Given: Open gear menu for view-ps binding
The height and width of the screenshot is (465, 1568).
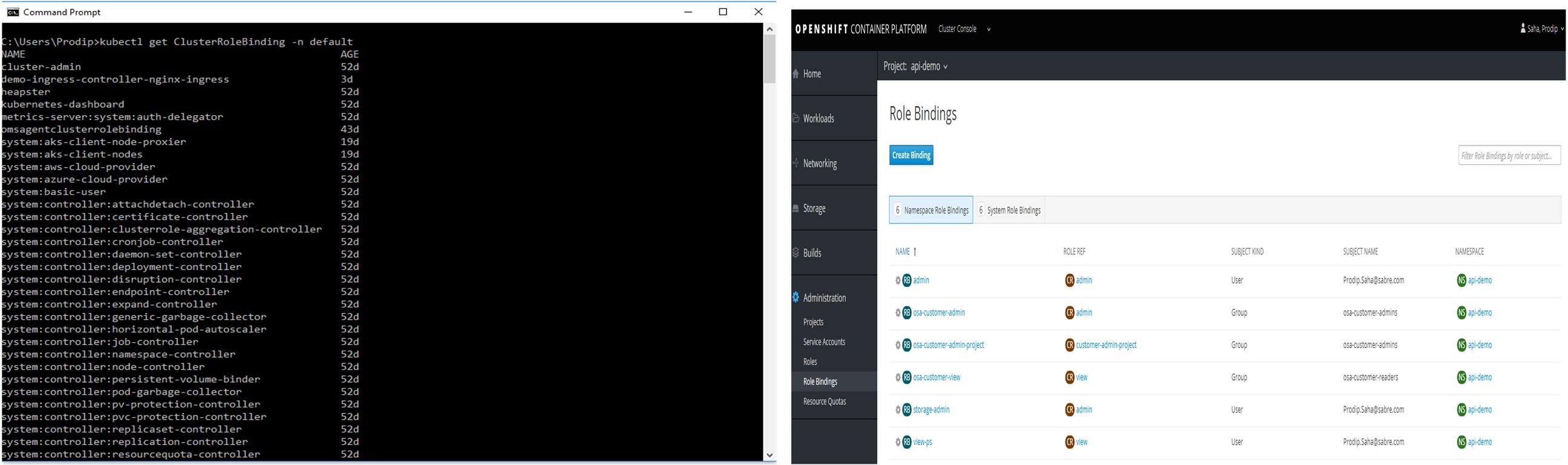Looking at the screenshot, I should pyautogui.click(x=898, y=442).
